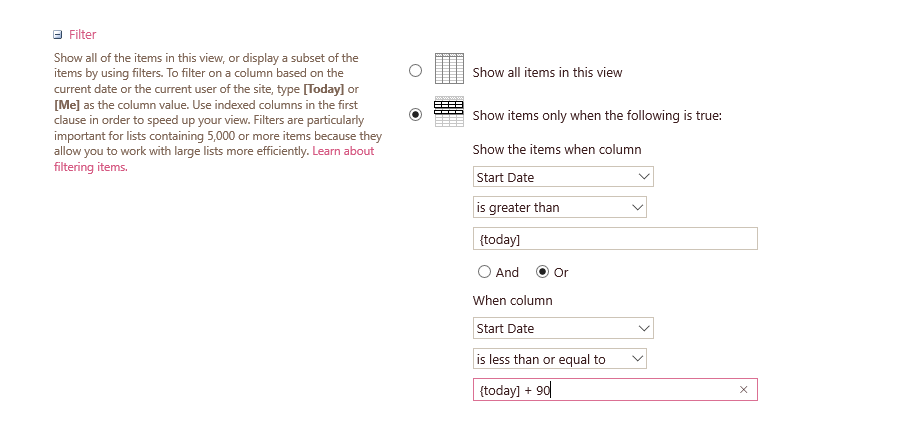Select the 'Show all items' radio button

[416, 71]
